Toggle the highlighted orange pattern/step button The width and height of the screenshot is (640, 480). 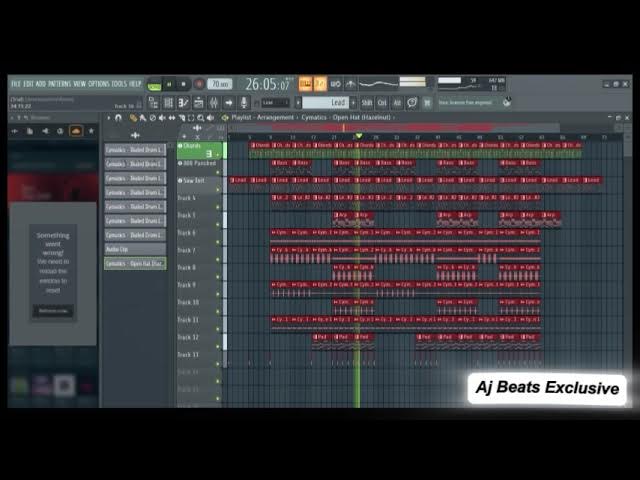point(305,84)
